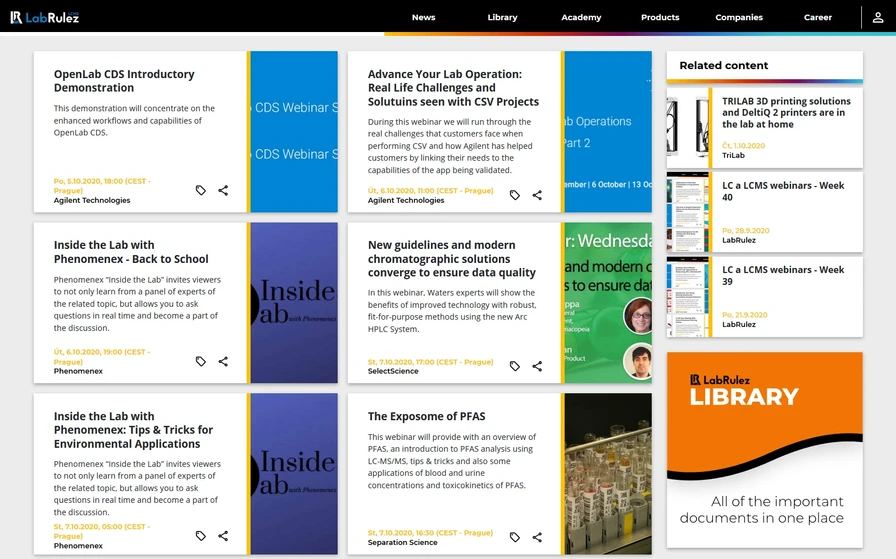Click tag icon on Tips & Tricks Environmental card
The height and width of the screenshot is (559, 896).
[201, 536]
